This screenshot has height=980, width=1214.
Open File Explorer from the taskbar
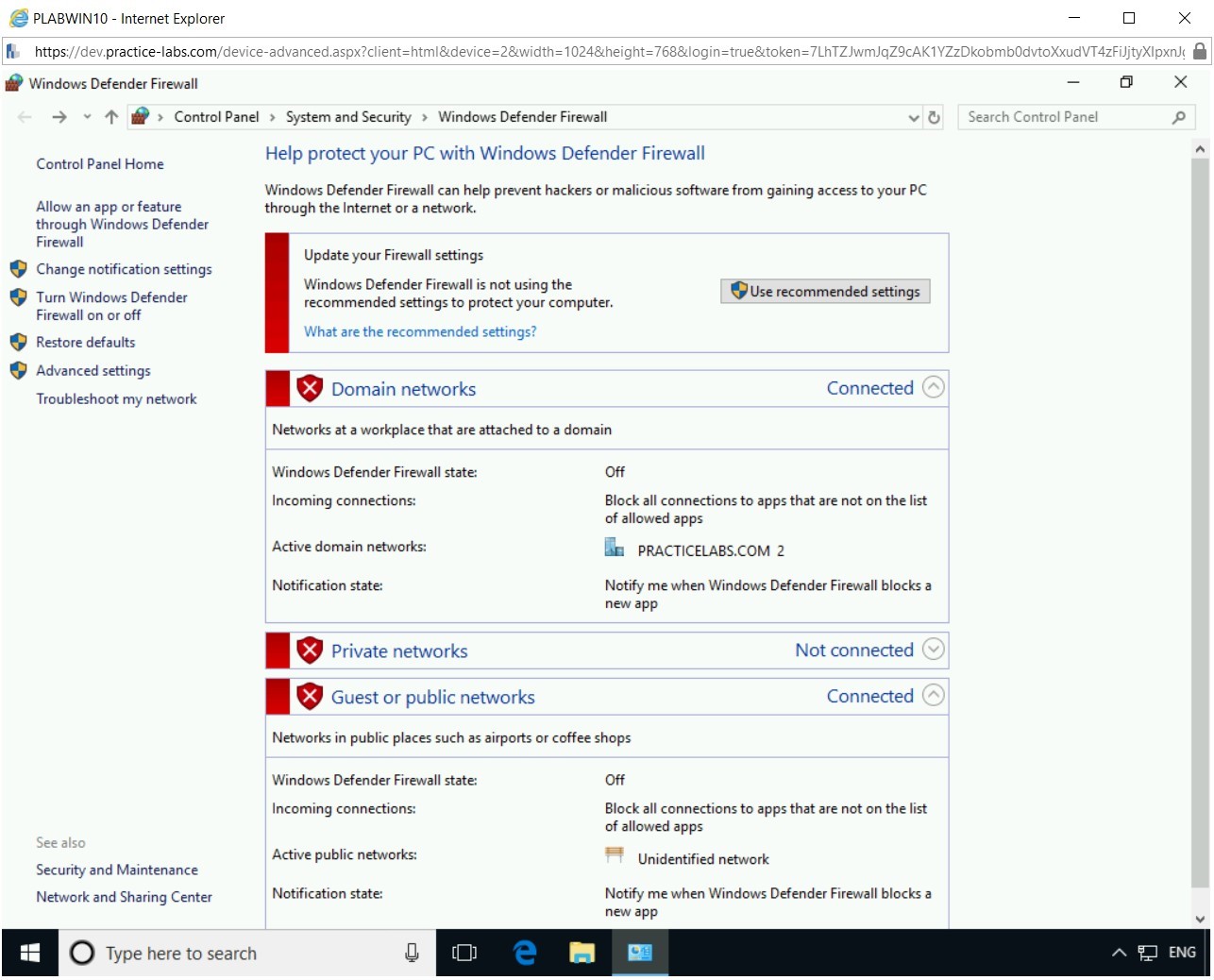point(582,953)
